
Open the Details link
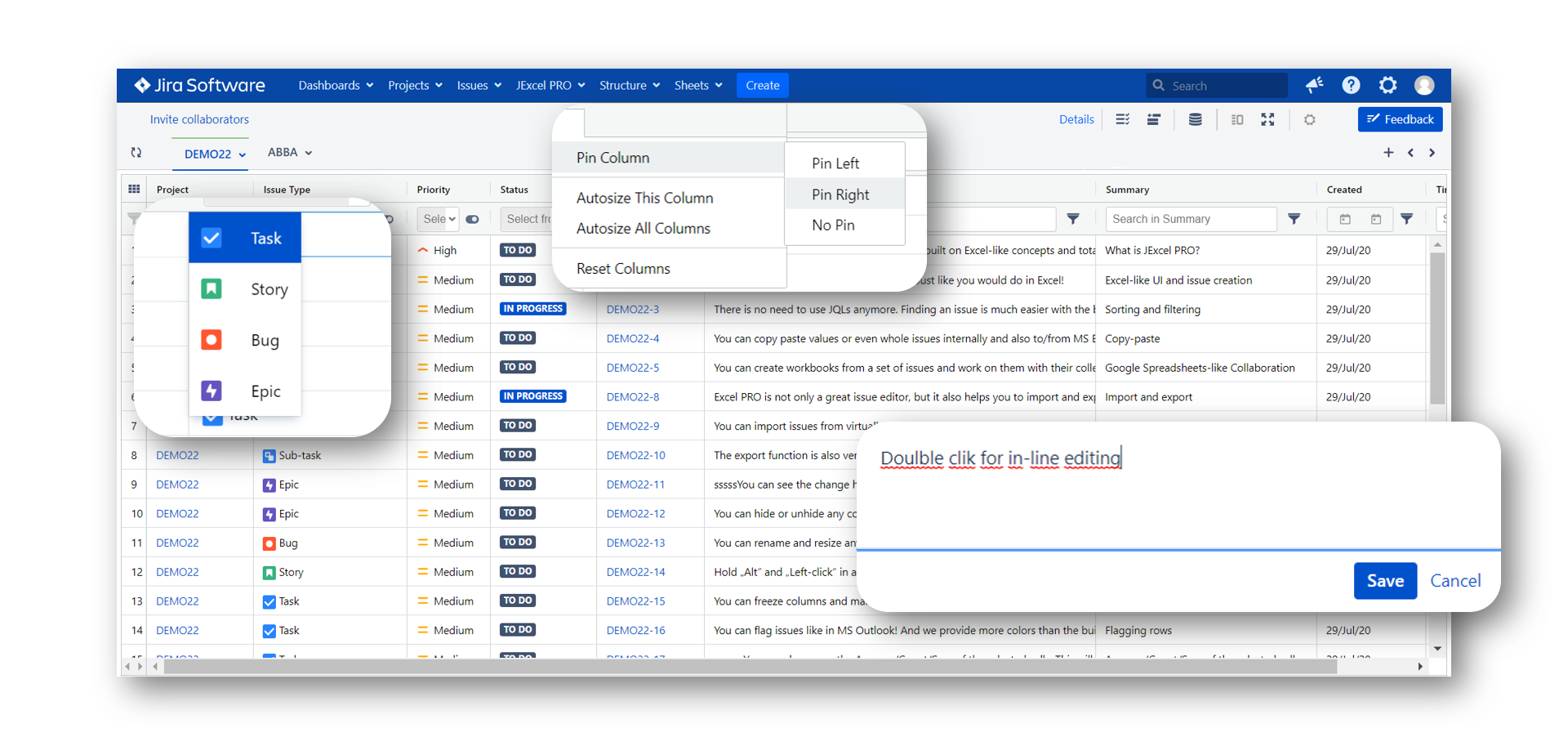coord(1076,119)
